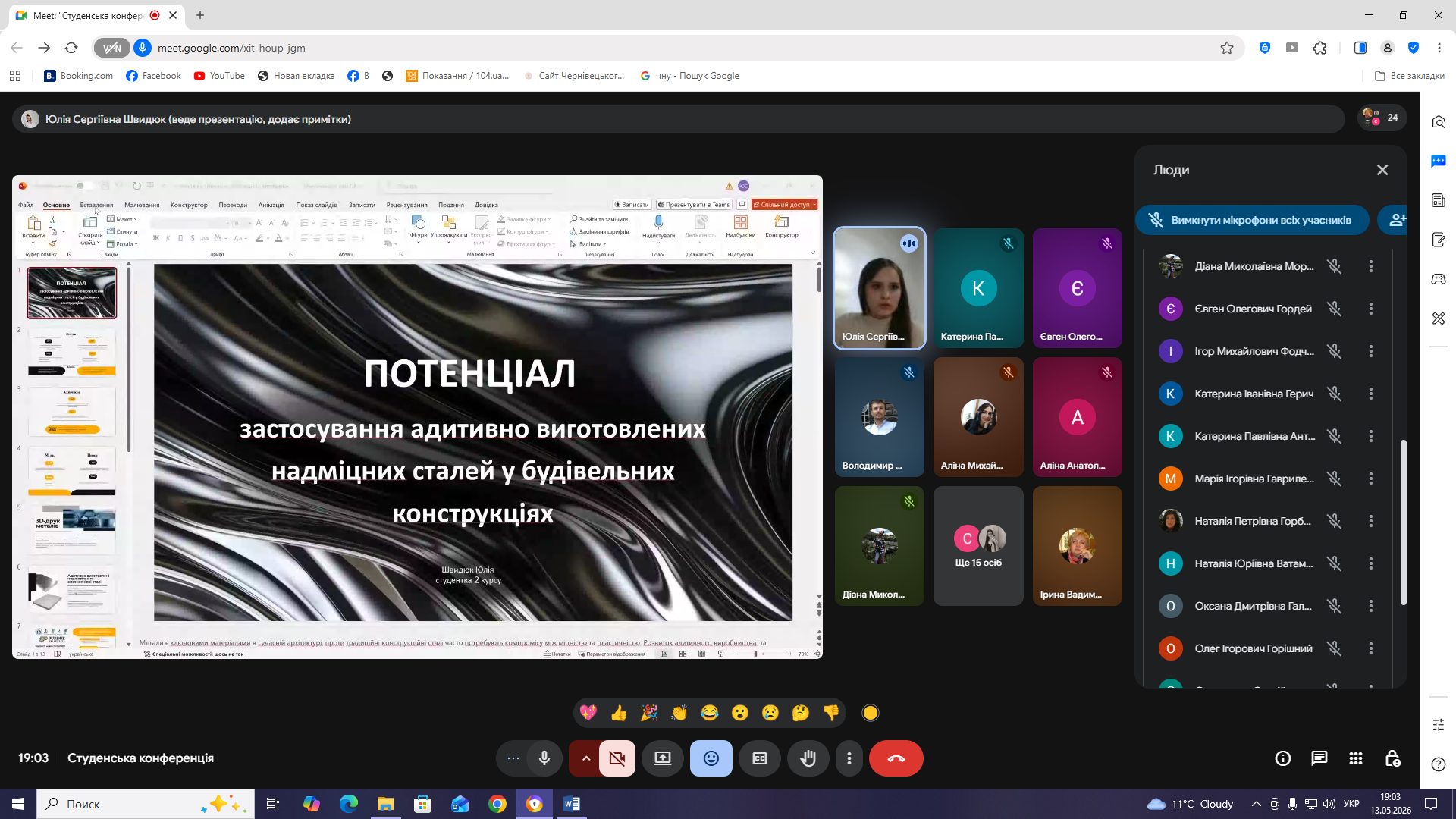The image size is (1456, 819).
Task: Open meeting details info icon
Action: (x=1283, y=758)
